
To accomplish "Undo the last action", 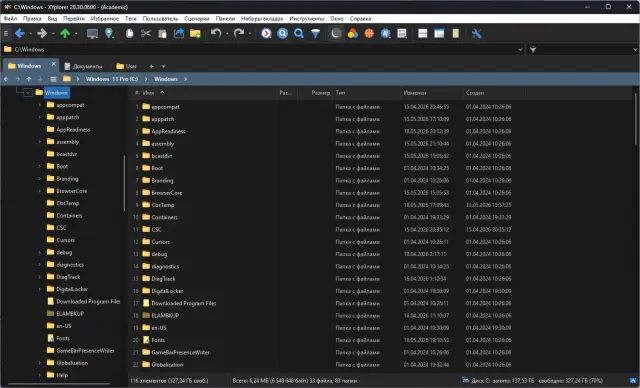I will tap(216, 33).
